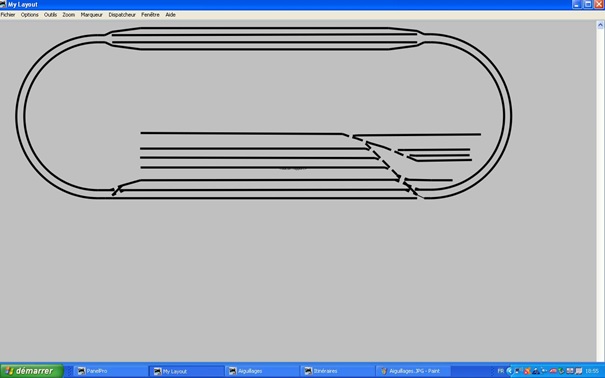Screen dimensions: 605x378
Task: Click the system clock in tray
Action: (592, 371)
